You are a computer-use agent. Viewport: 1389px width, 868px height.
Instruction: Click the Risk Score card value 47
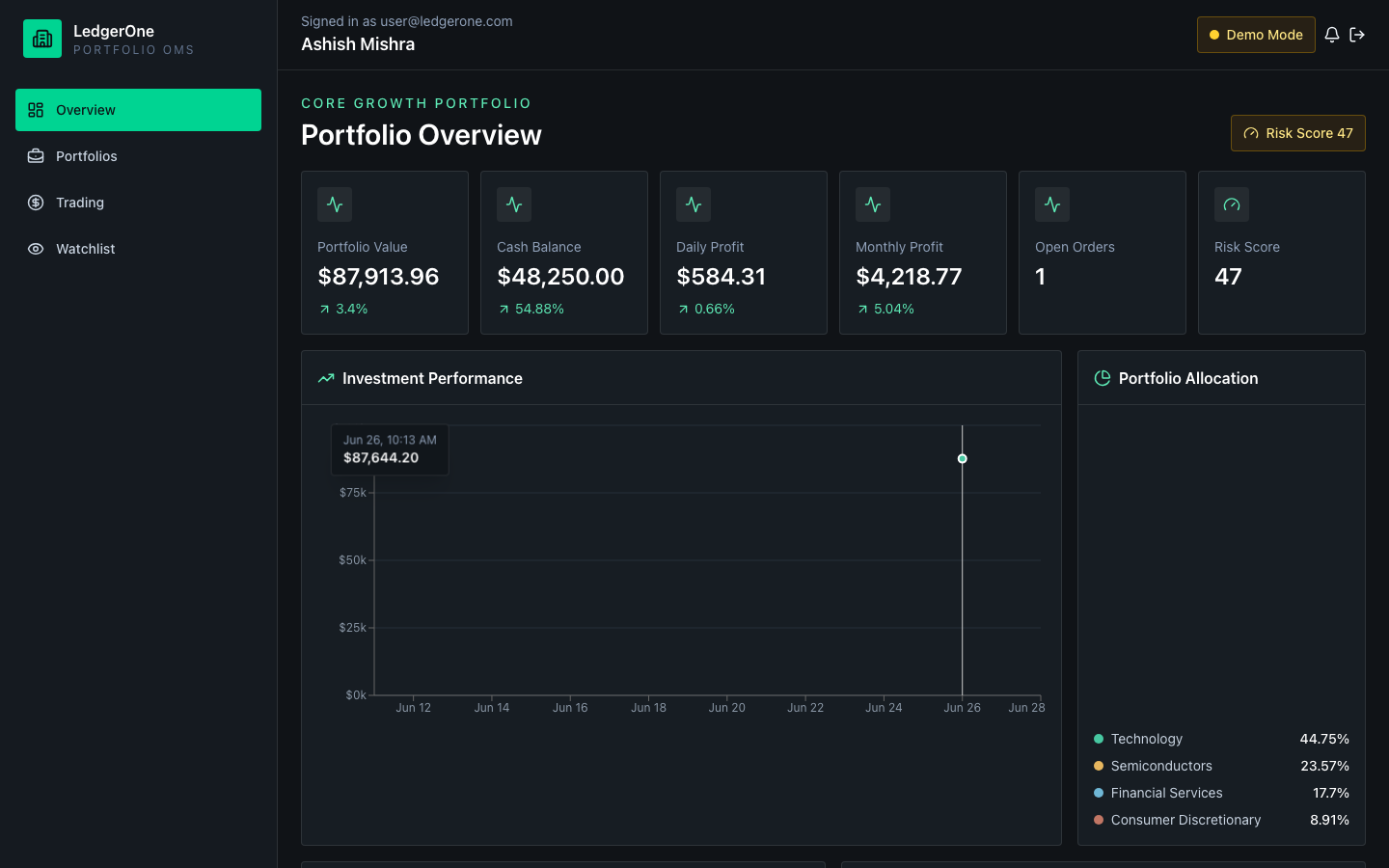click(1228, 277)
